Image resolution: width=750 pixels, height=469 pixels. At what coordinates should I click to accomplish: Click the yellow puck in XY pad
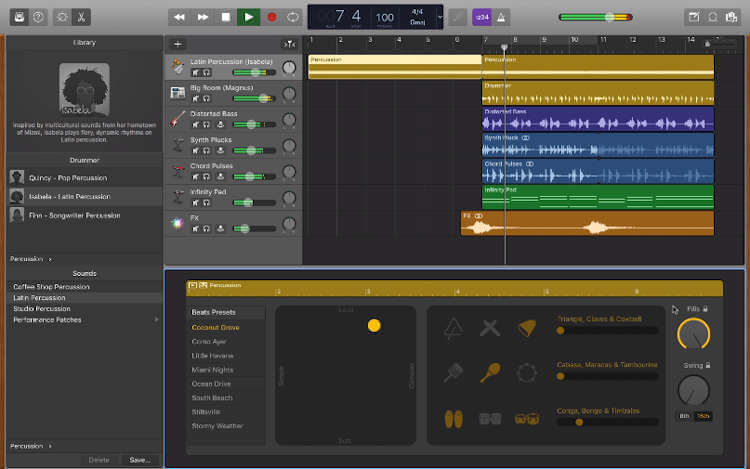click(374, 326)
